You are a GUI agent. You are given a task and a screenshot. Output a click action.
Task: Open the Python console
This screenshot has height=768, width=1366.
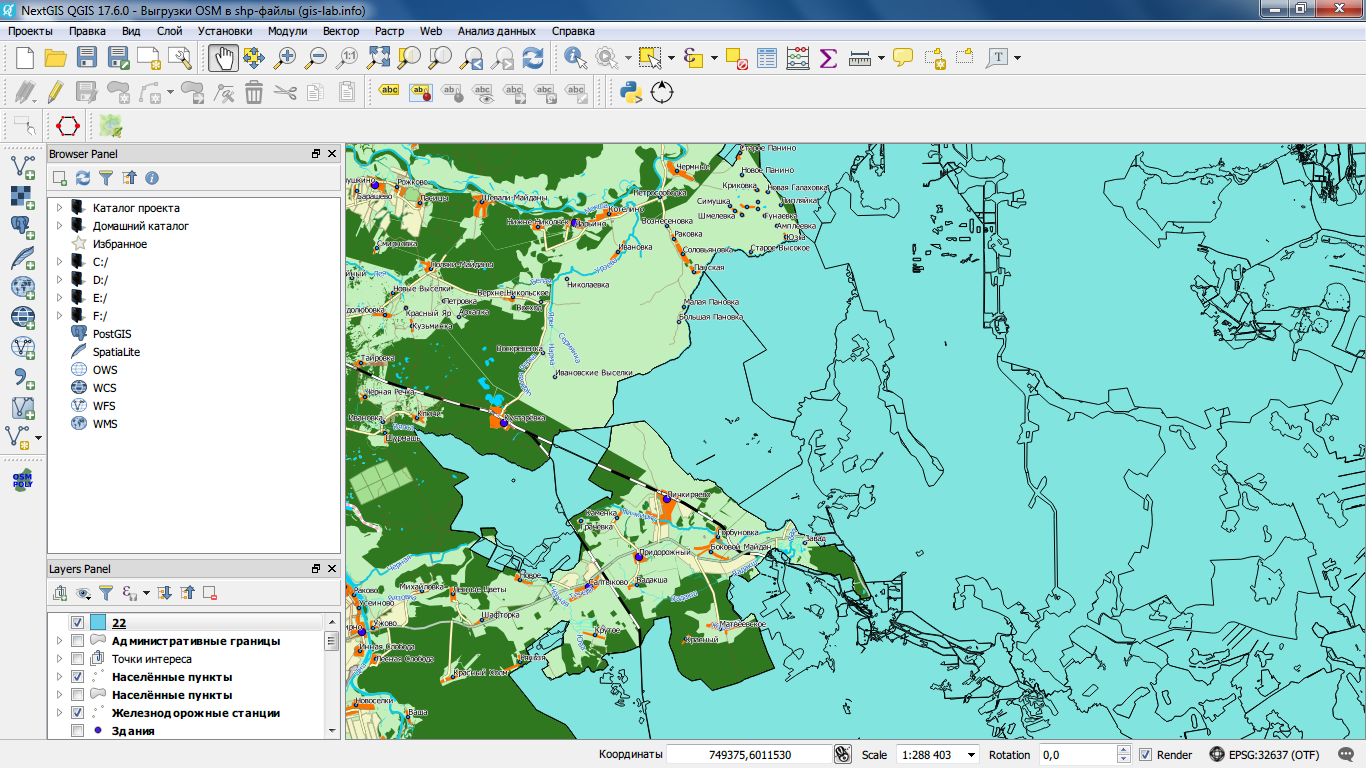(630, 93)
